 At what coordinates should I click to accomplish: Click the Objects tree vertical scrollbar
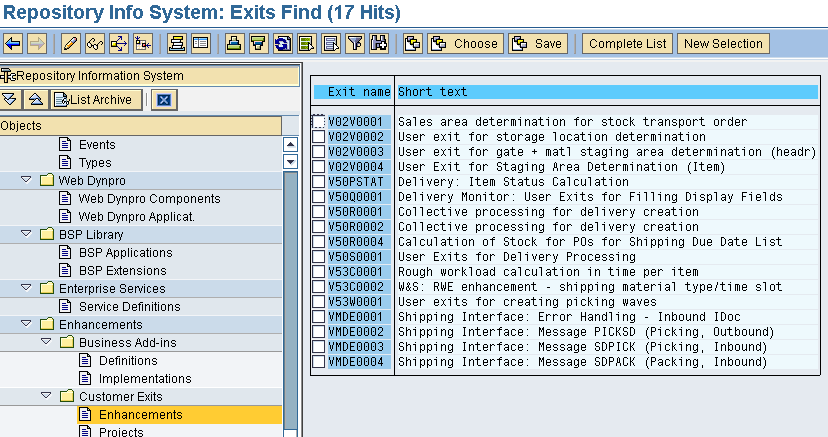[x=290, y=301]
